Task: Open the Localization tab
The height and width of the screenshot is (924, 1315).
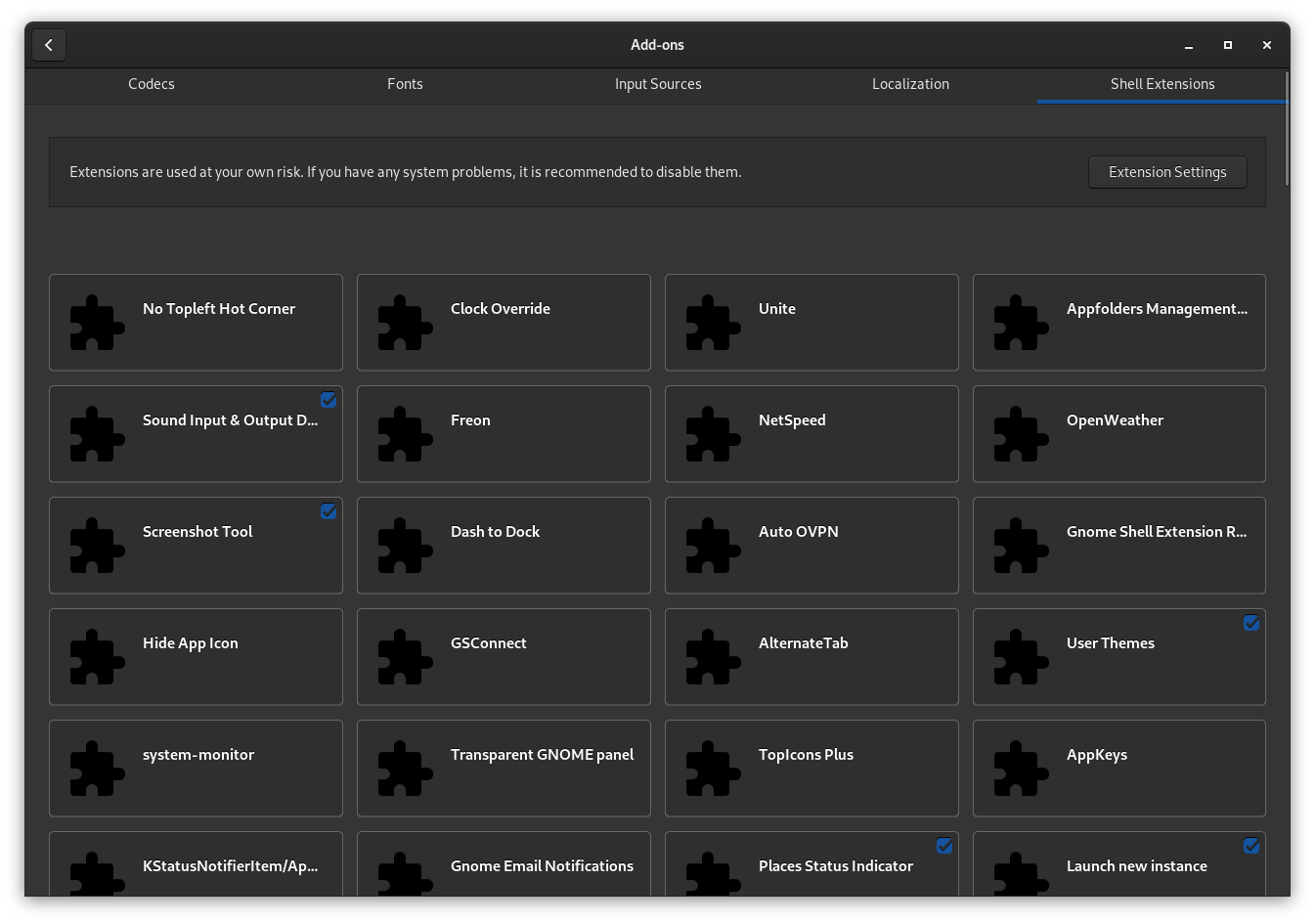Action: tap(911, 84)
